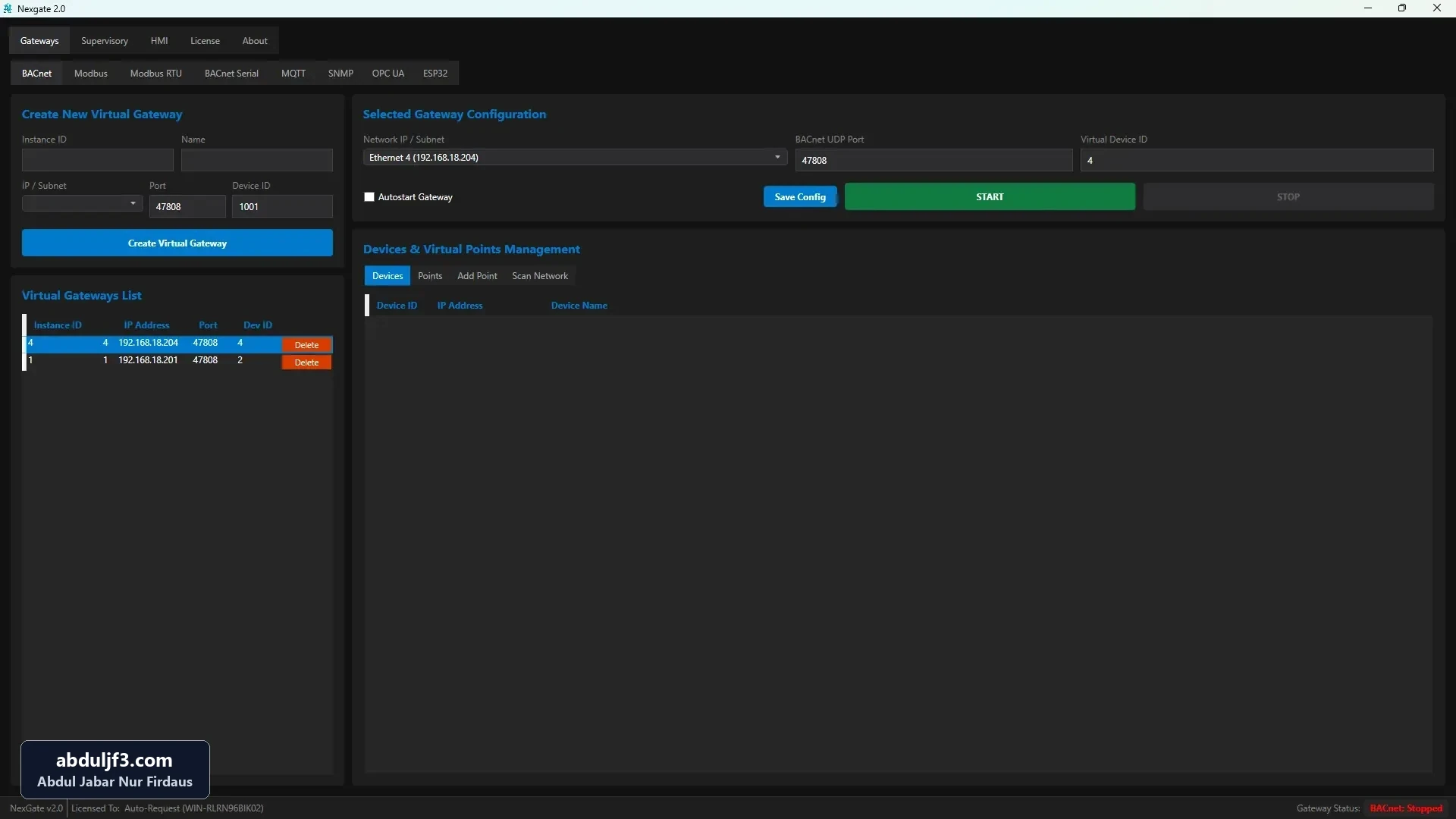Switch to the MQTT tab
Image resolution: width=1456 pixels, height=819 pixels.
(293, 74)
